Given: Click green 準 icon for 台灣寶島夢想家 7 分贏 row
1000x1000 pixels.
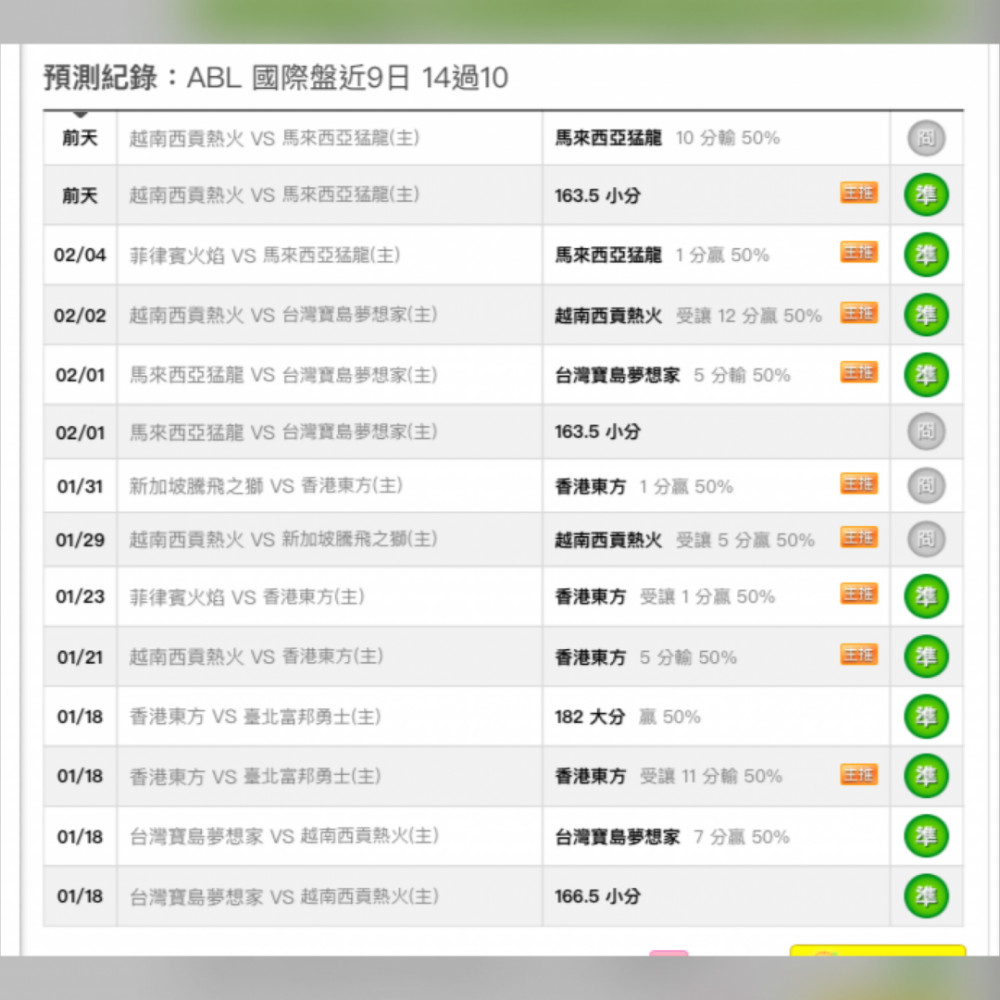Looking at the screenshot, I should (926, 836).
